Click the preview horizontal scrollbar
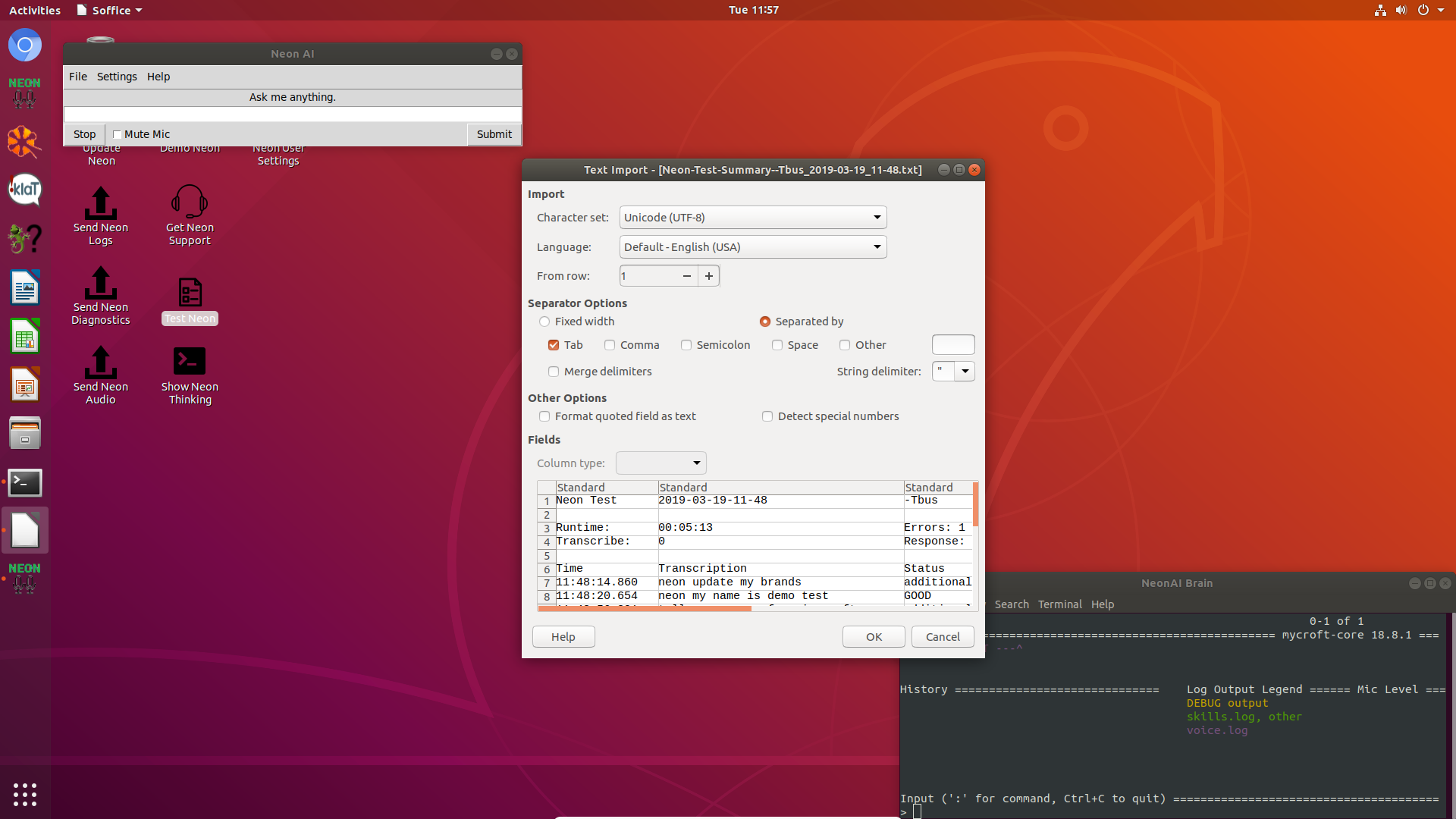Image resolution: width=1456 pixels, height=819 pixels. 645,608
